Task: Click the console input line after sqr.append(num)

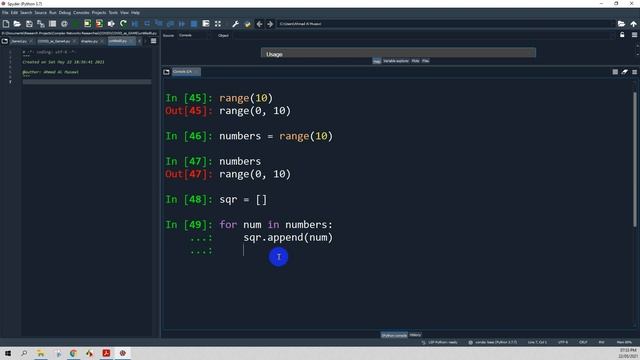Action: 243,250
